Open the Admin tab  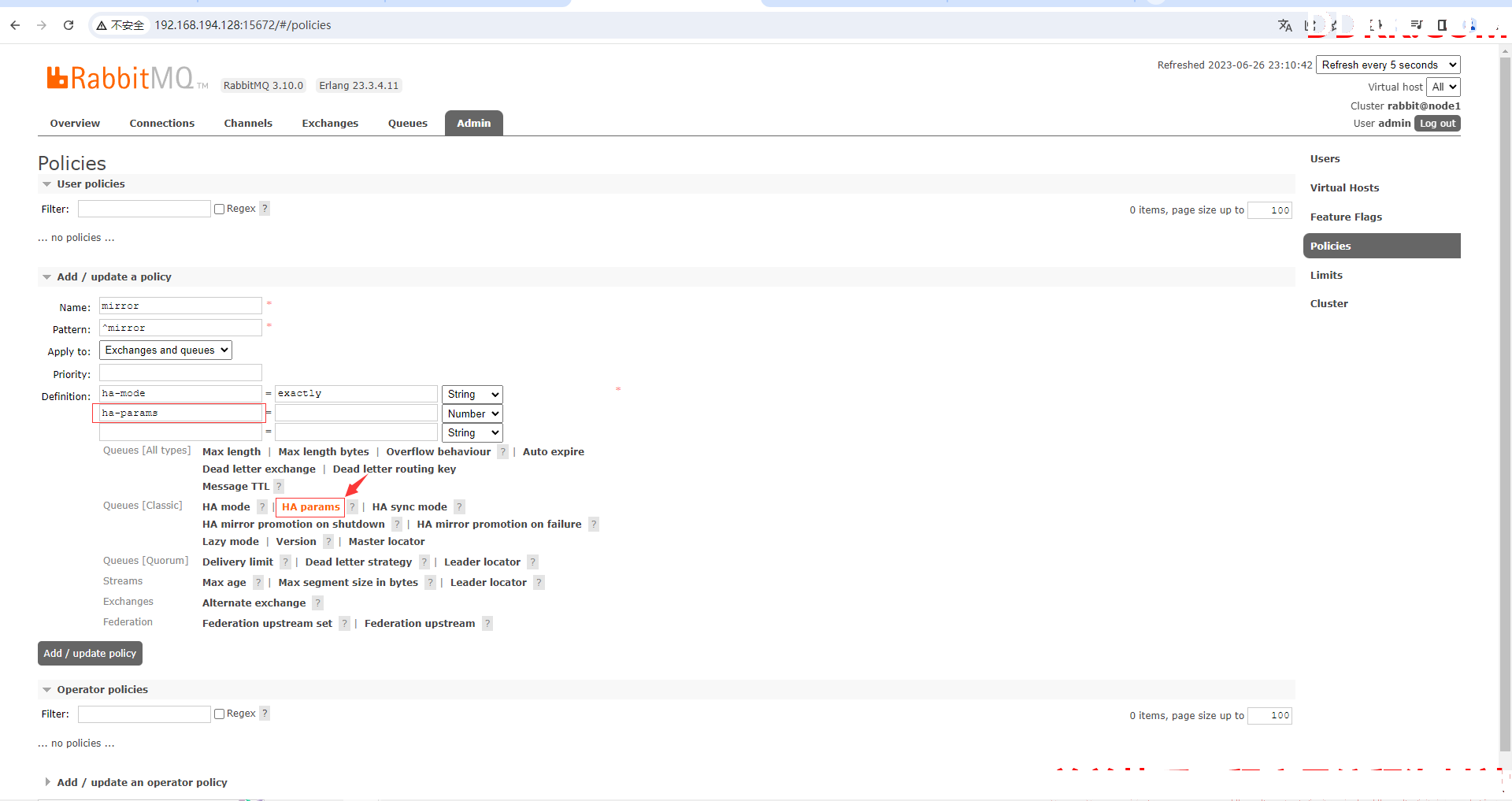click(474, 124)
